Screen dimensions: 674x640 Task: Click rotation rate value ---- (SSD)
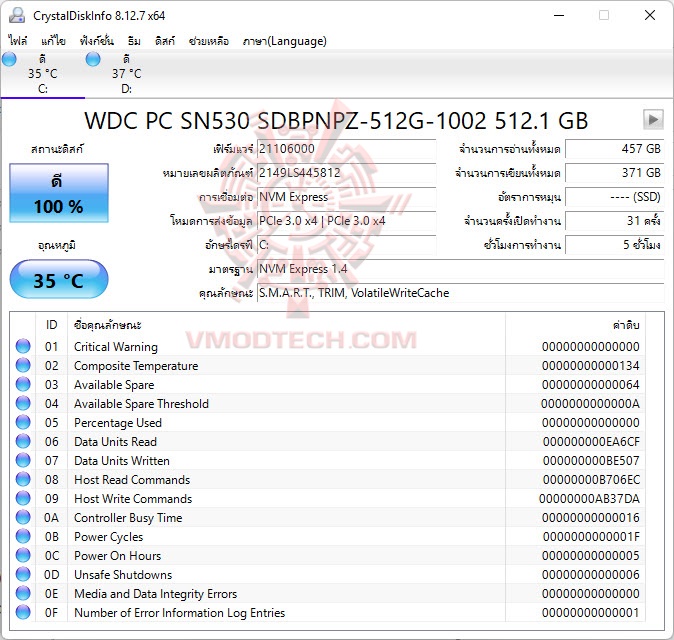tap(614, 197)
